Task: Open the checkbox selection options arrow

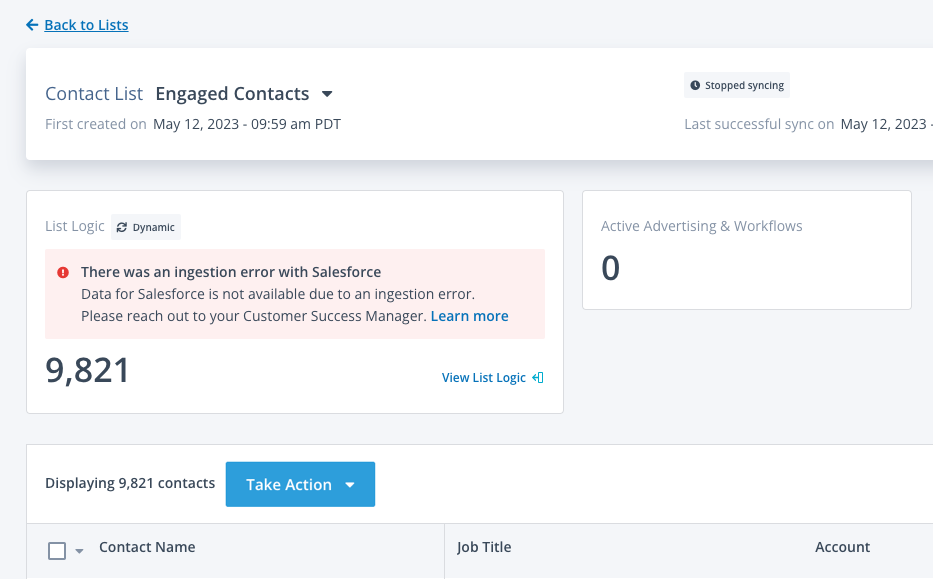Action: tap(79, 551)
